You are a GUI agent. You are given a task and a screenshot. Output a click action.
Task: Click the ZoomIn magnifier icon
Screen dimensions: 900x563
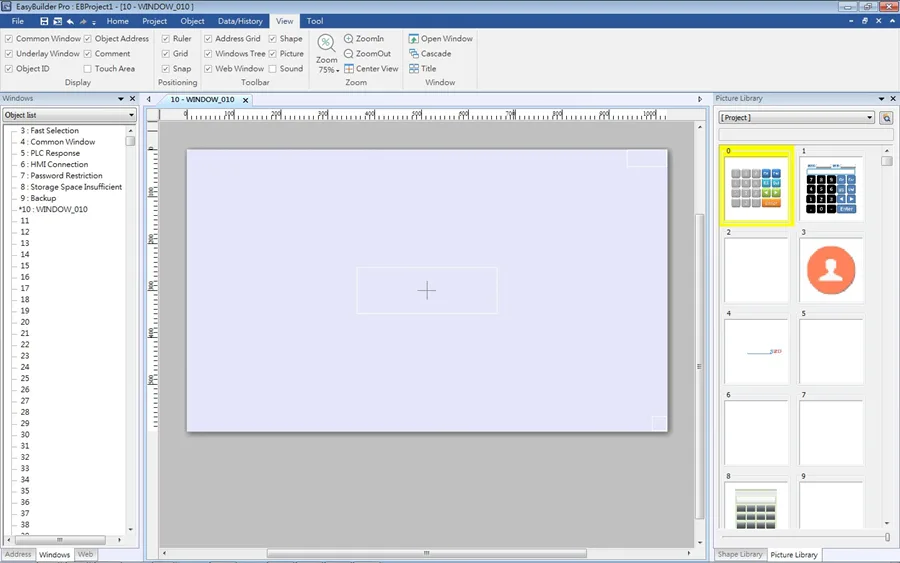pos(348,38)
